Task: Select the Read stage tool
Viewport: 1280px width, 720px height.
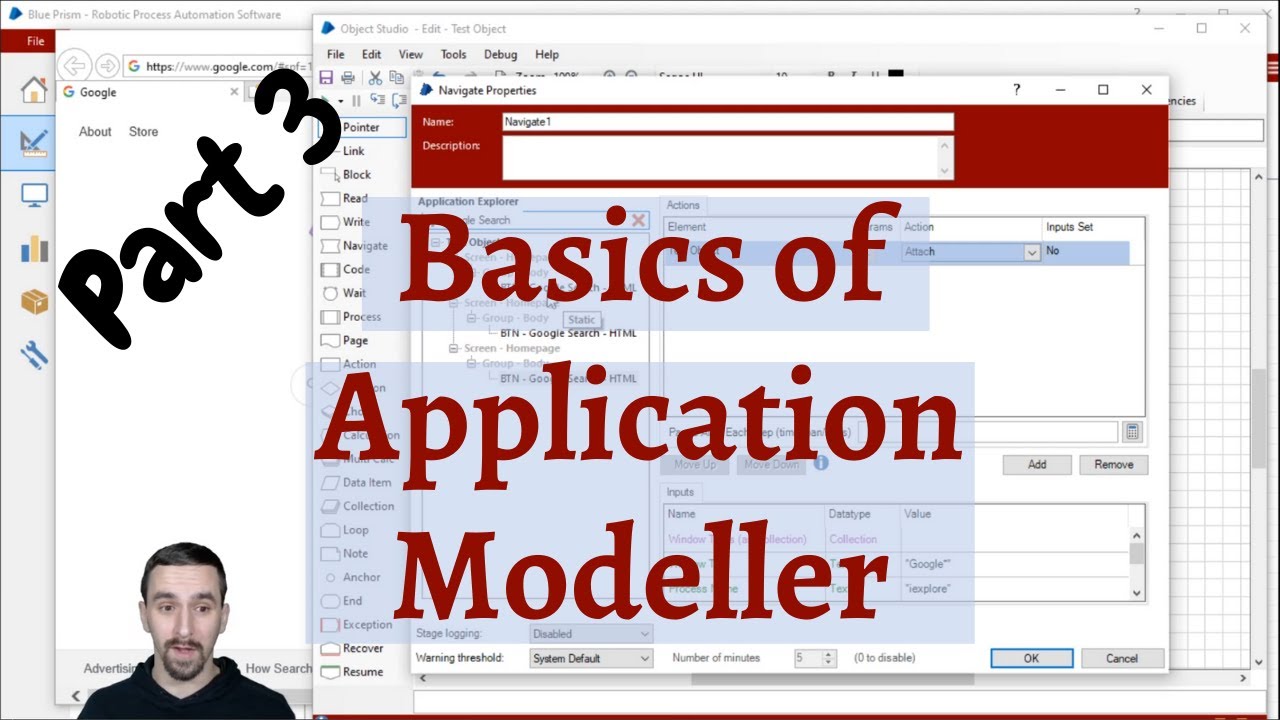Action: [344, 198]
